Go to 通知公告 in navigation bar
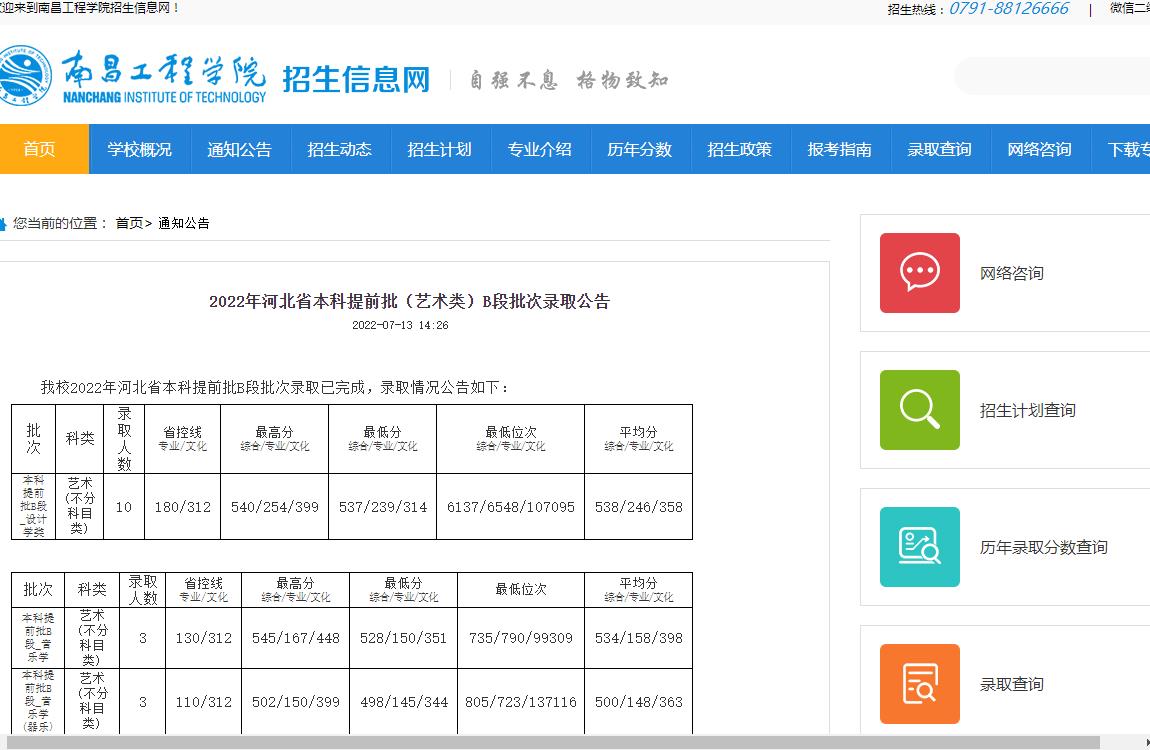 (240, 150)
